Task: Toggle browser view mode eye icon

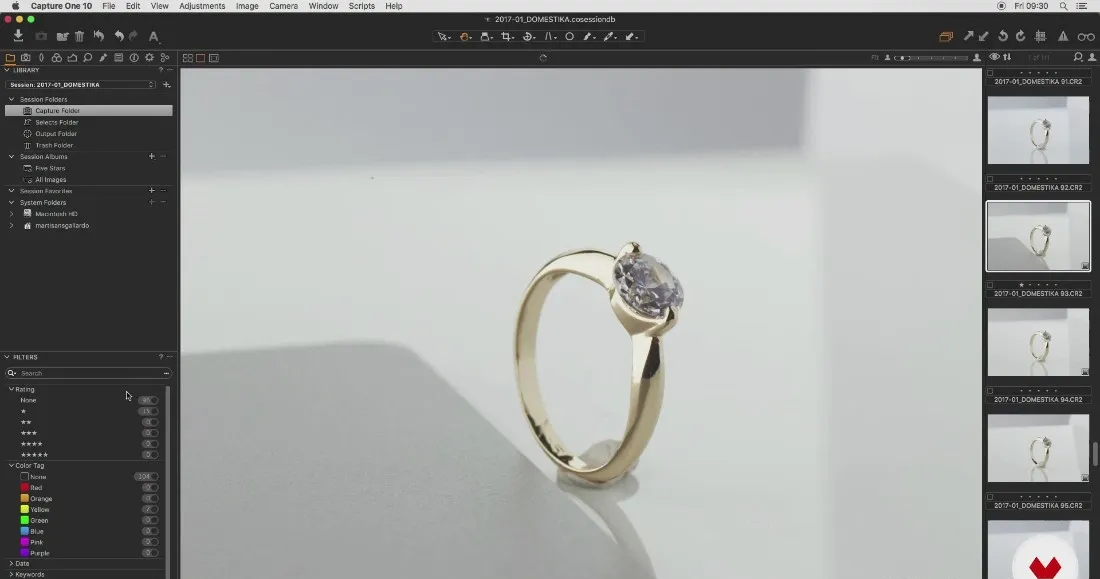Action: click(994, 58)
